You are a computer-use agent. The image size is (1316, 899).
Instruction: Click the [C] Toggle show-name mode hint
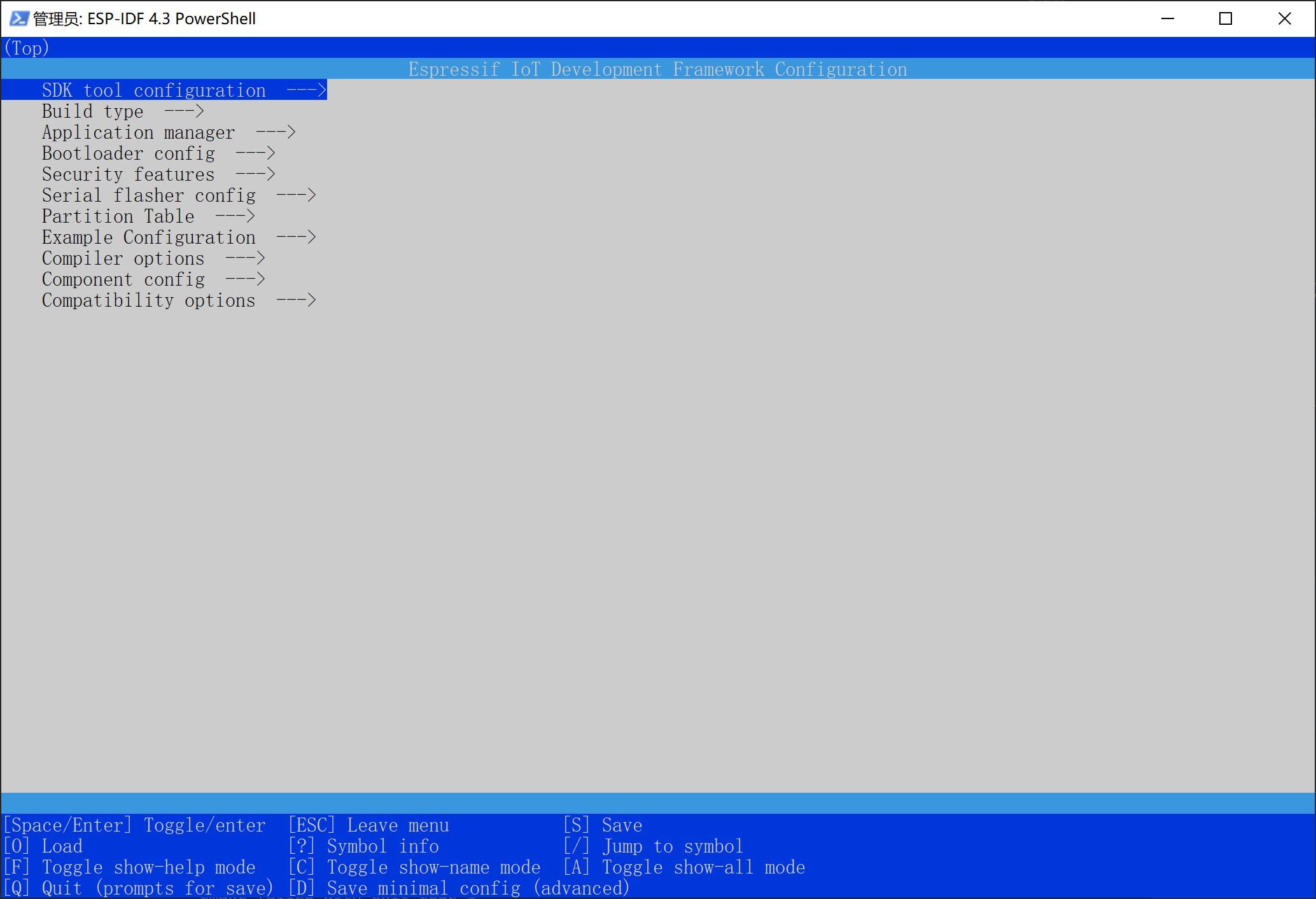tap(414, 867)
